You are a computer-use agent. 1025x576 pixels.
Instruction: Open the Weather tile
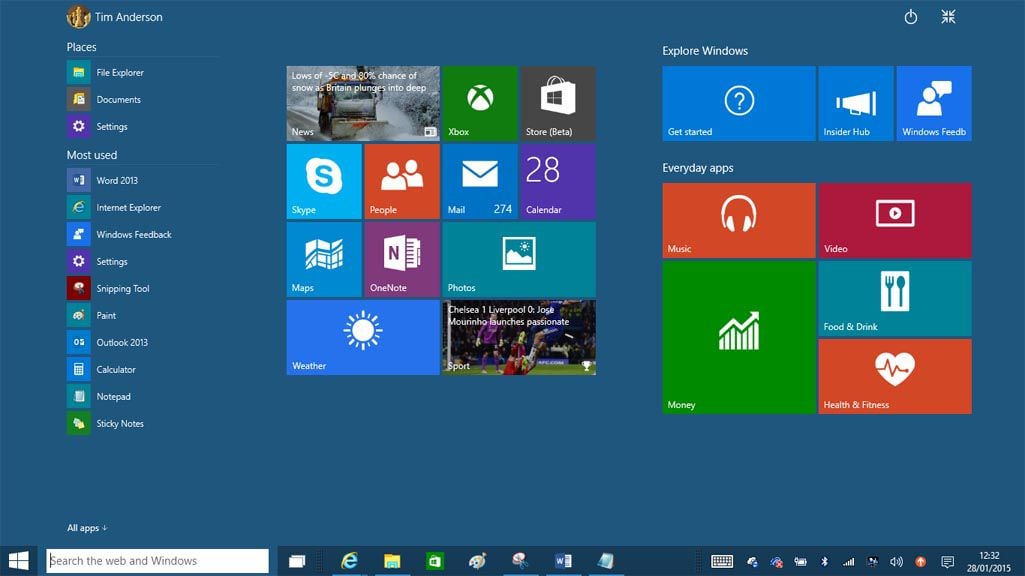(x=363, y=337)
